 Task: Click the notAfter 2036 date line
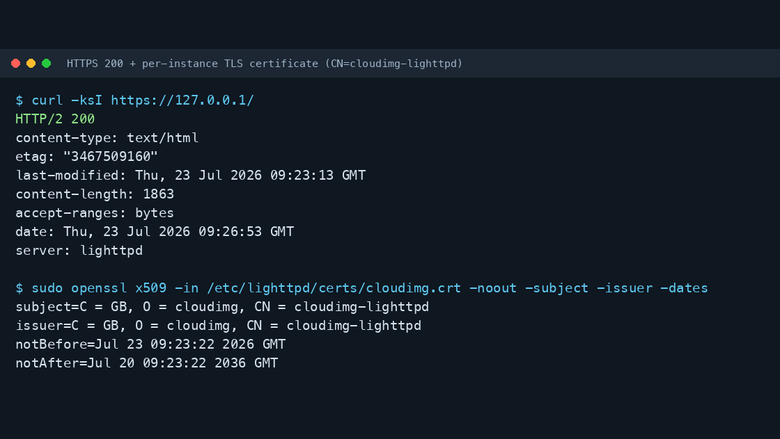coord(147,363)
